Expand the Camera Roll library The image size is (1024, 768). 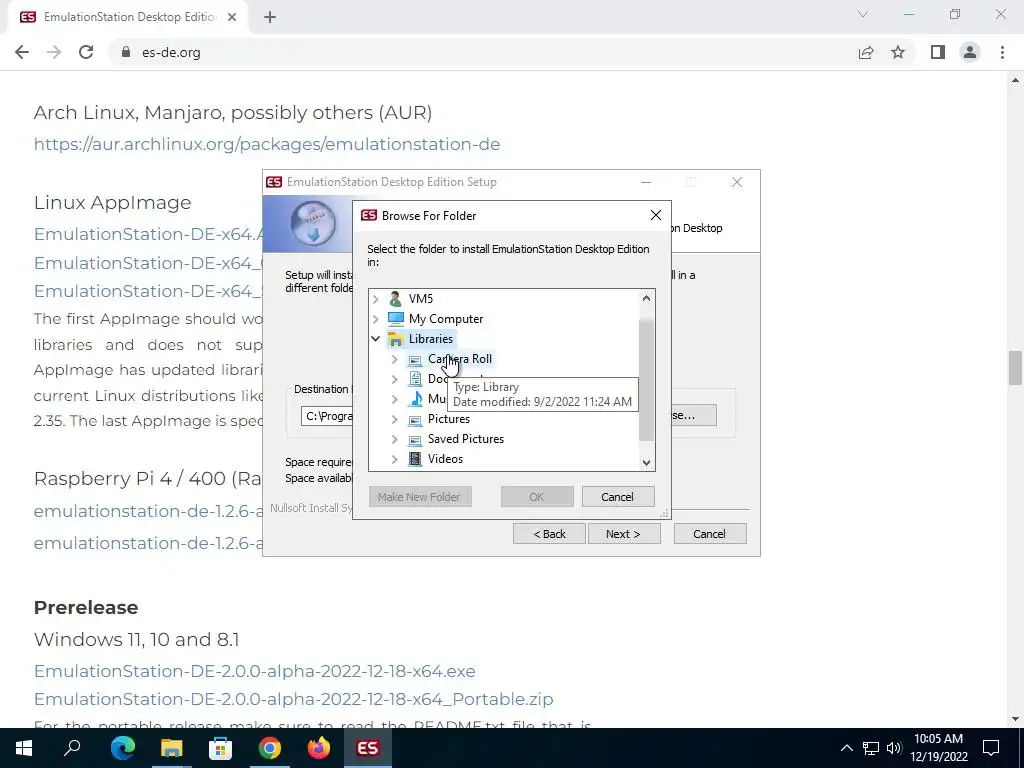(x=394, y=359)
